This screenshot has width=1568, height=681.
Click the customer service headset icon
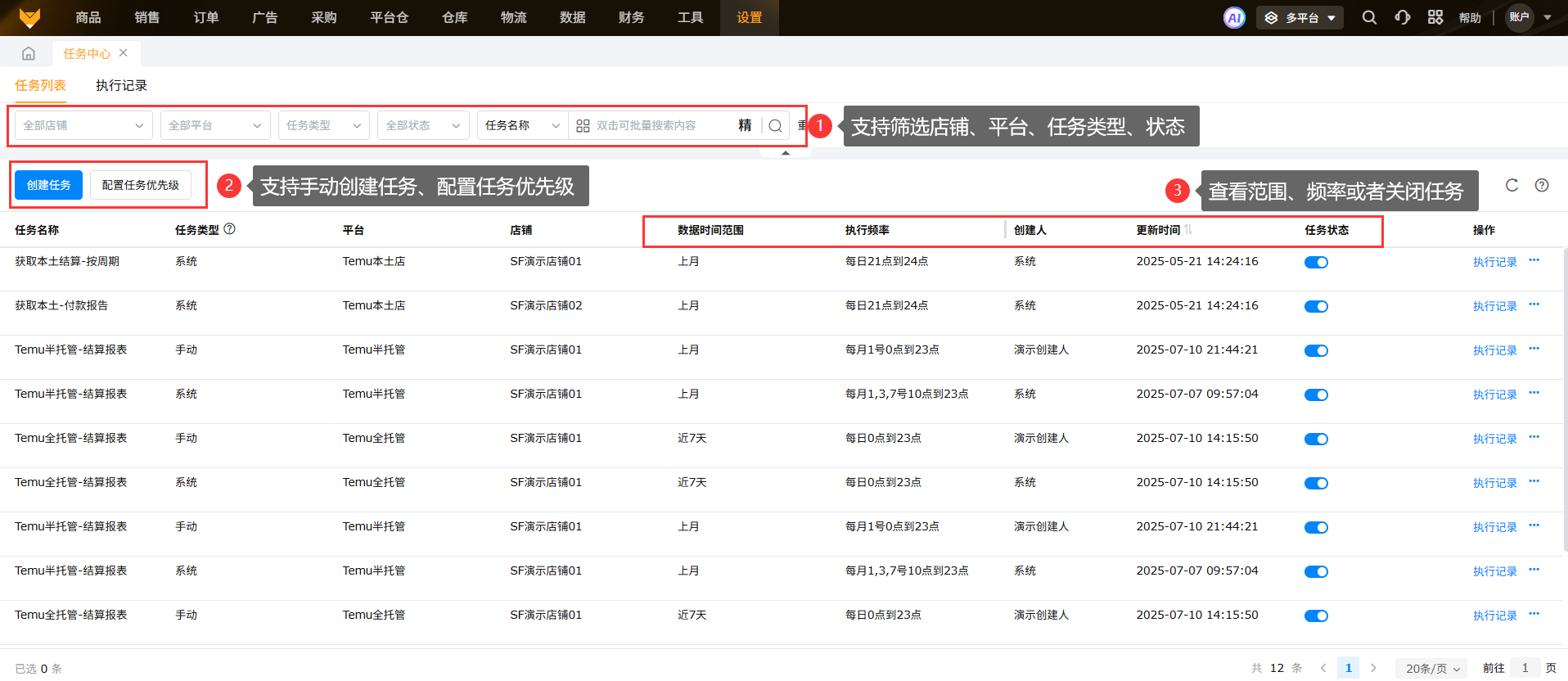point(1403,18)
